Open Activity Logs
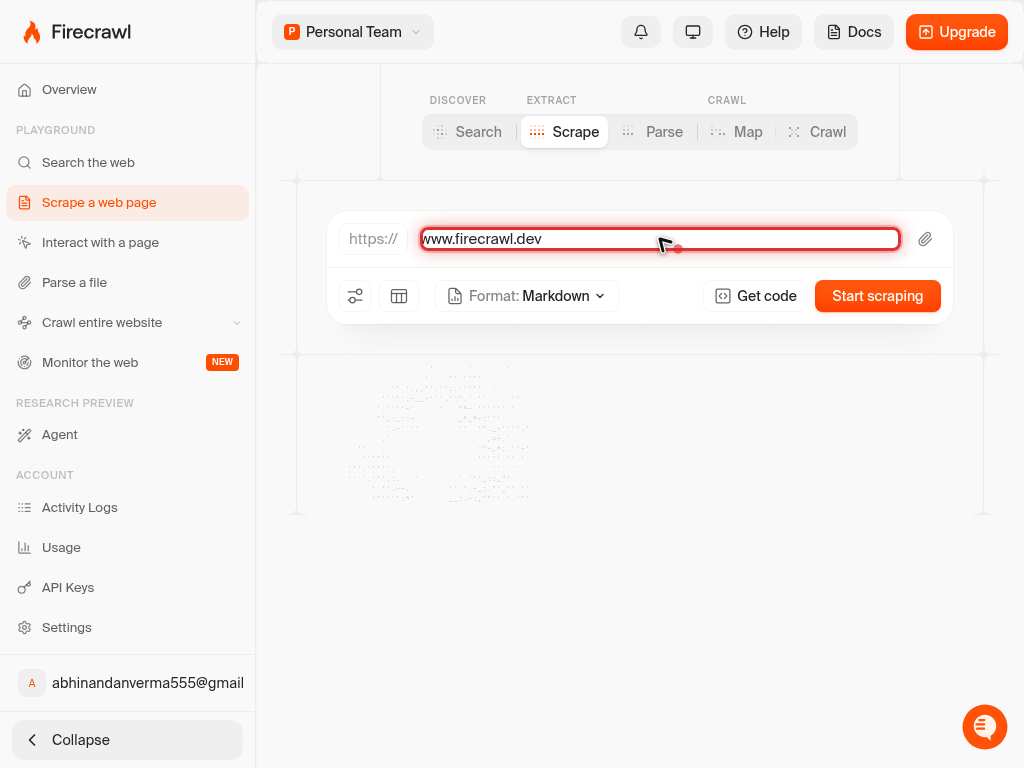This screenshot has height=768, width=1024. [x=127, y=507]
